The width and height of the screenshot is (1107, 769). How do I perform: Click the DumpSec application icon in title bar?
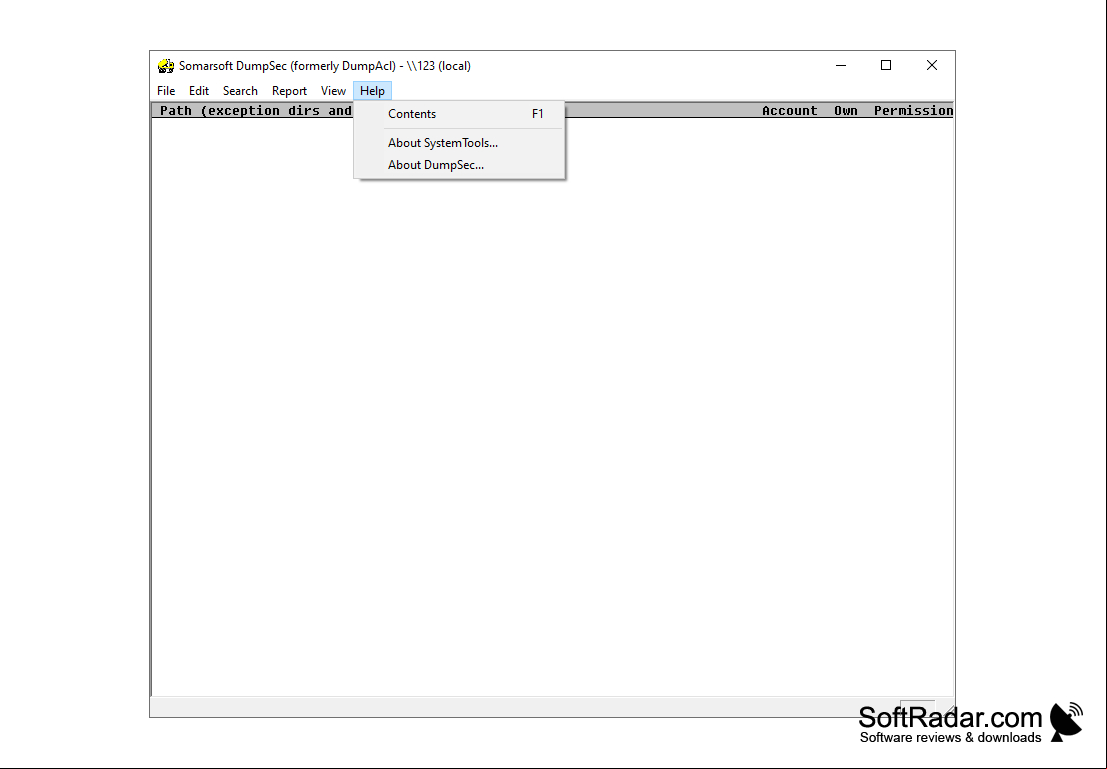coord(166,66)
